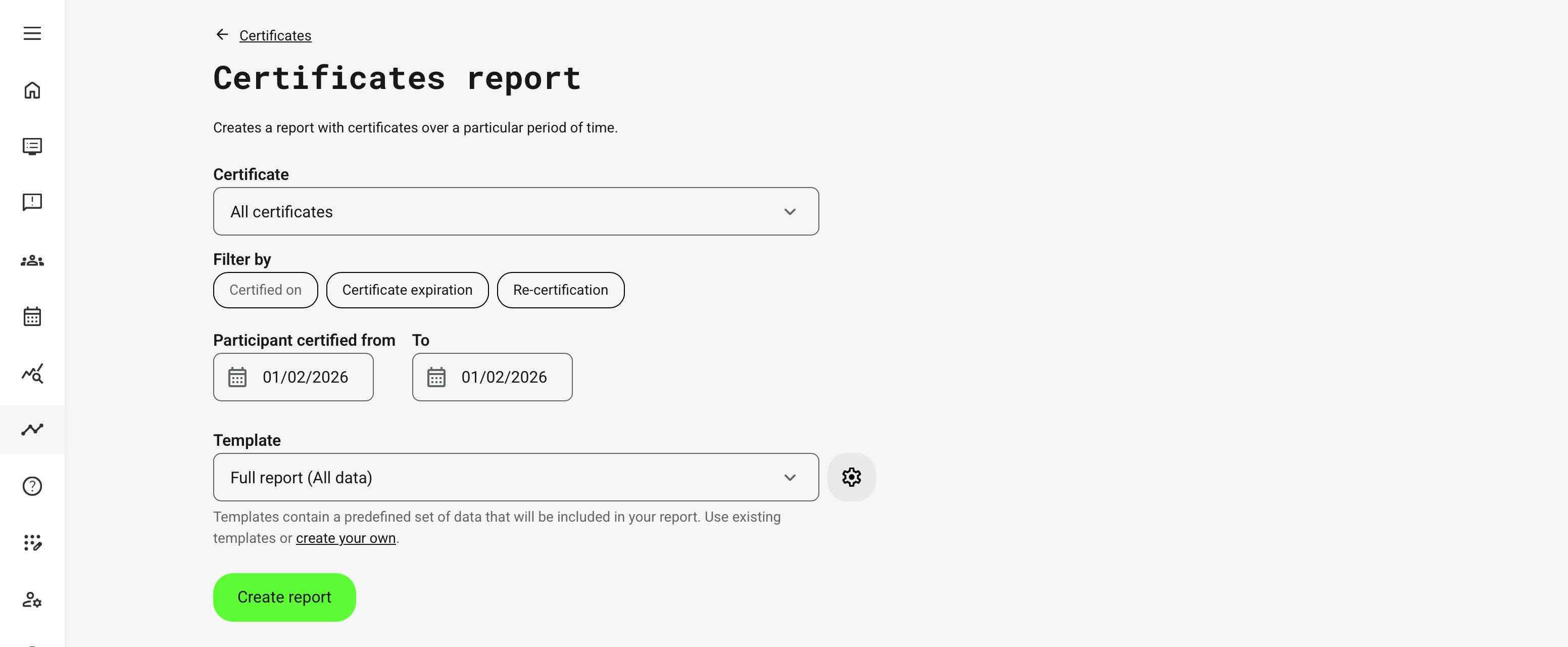Open the hamburger navigation menu

pyautogui.click(x=32, y=33)
